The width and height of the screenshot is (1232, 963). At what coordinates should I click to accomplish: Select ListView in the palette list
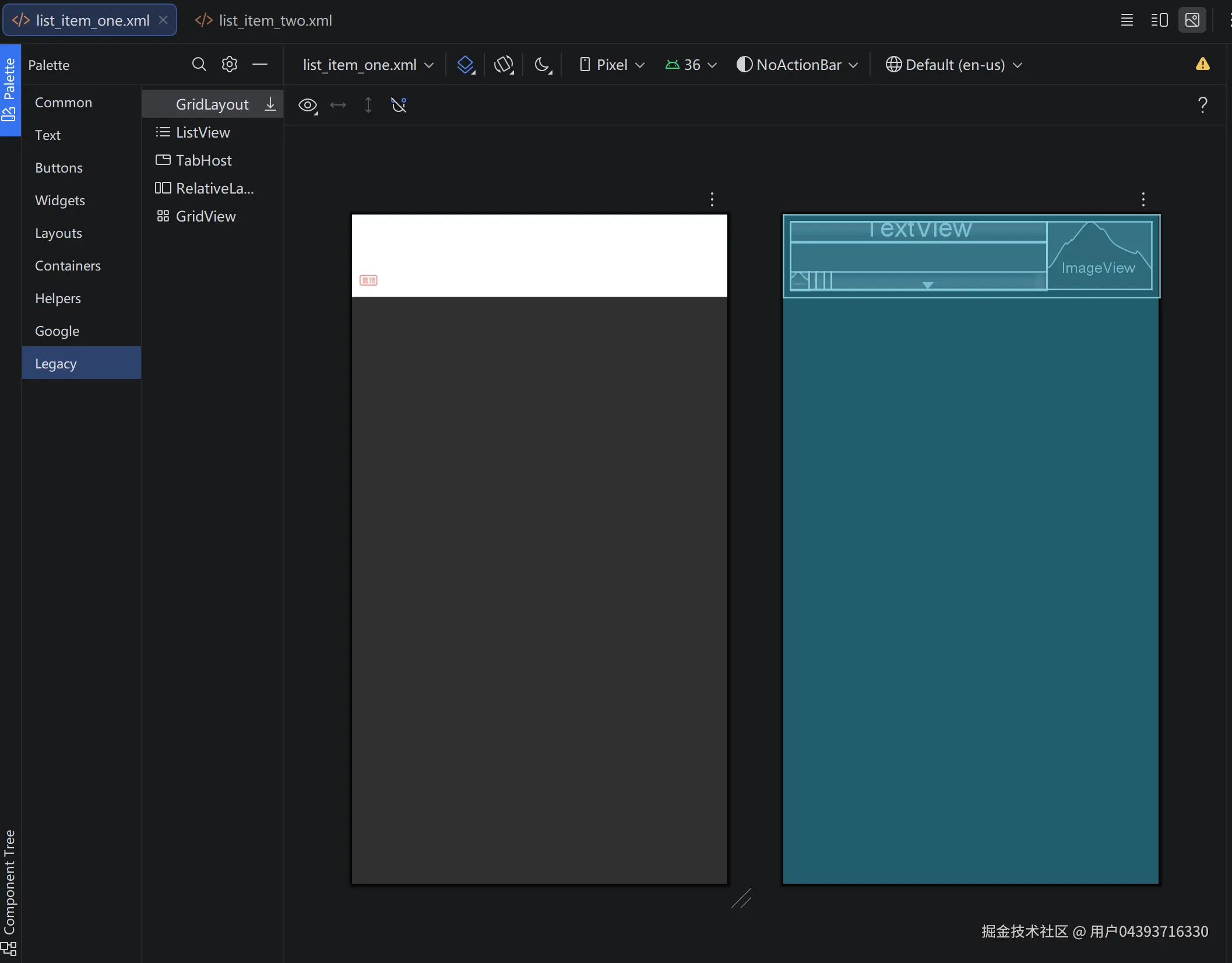pyautogui.click(x=202, y=132)
